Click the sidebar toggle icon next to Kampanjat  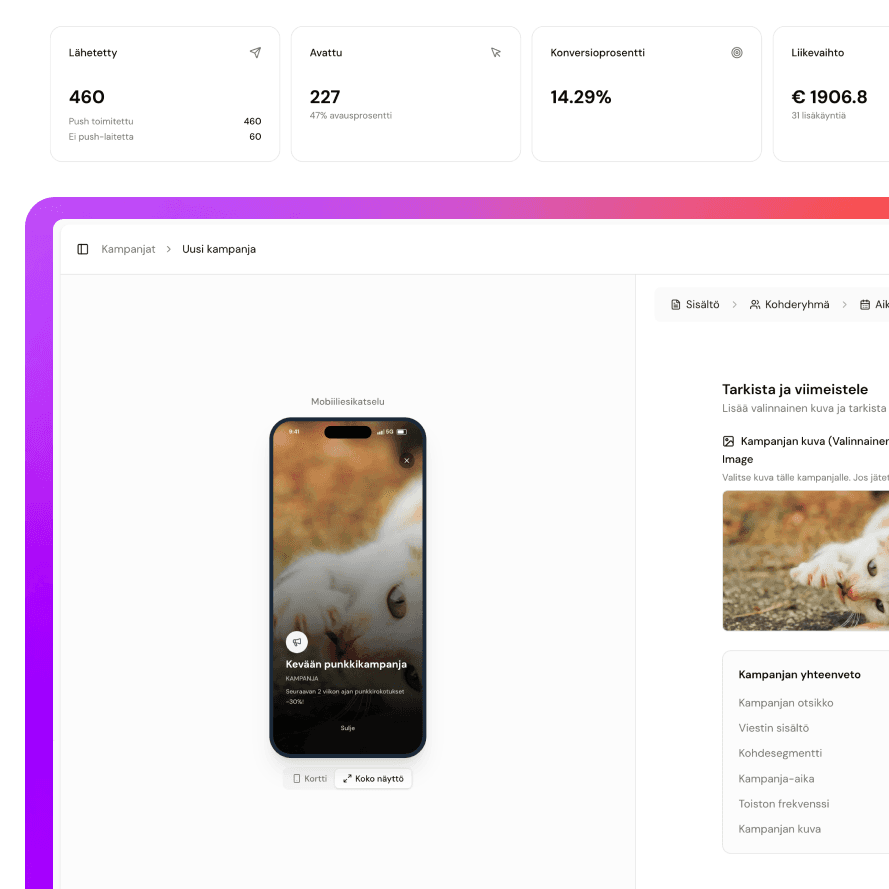[x=83, y=249]
